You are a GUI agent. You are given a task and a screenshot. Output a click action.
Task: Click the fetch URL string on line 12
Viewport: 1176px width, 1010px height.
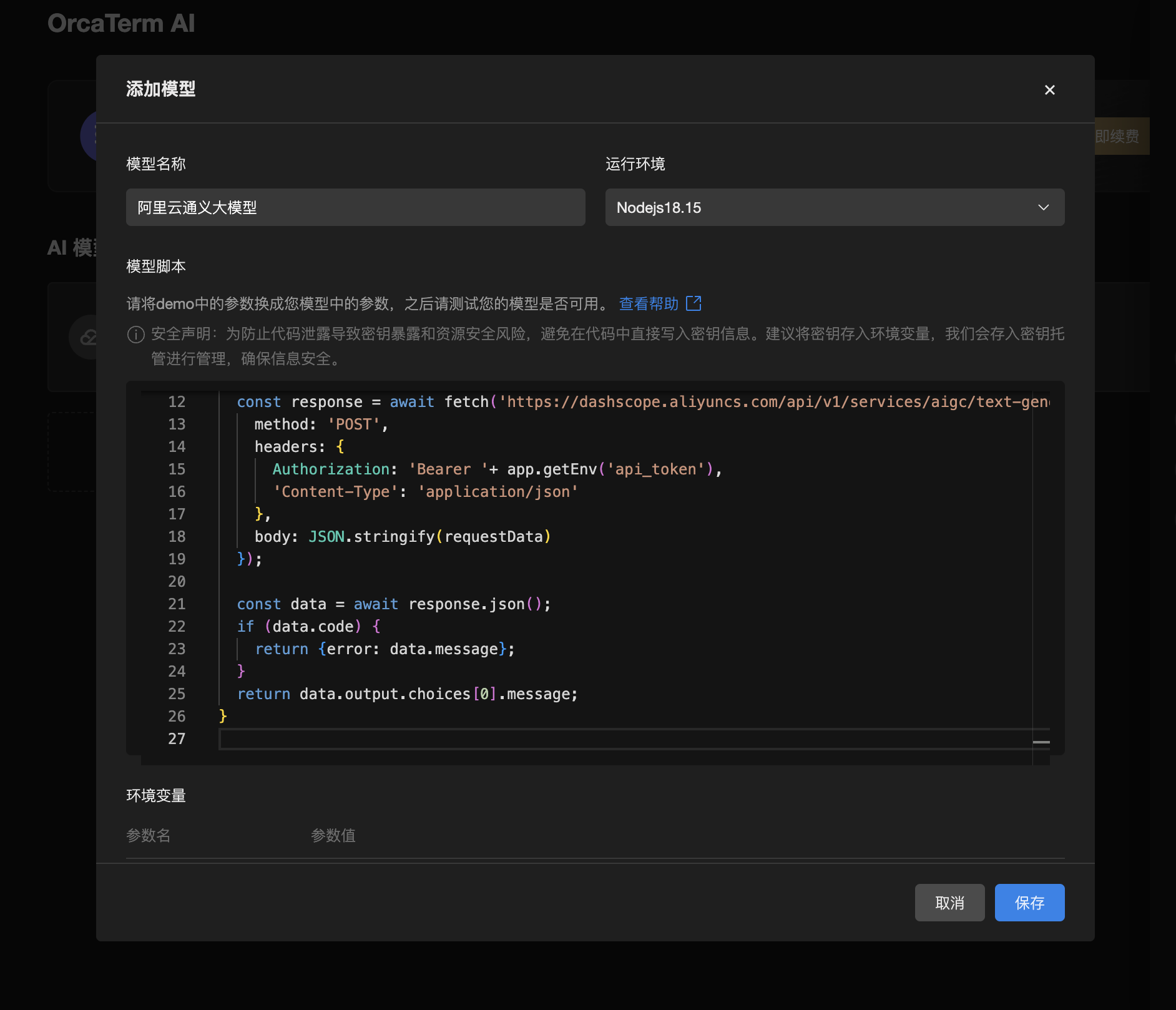[774, 402]
